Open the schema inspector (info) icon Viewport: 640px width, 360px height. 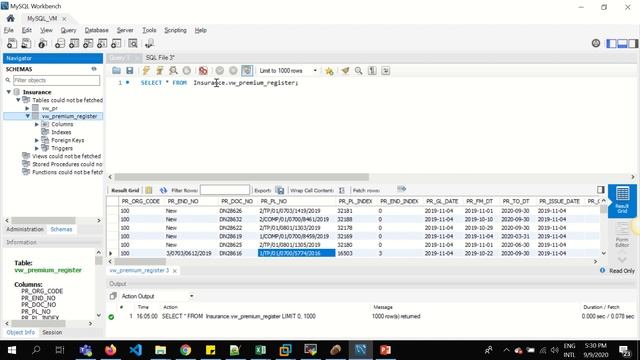coord(42,43)
